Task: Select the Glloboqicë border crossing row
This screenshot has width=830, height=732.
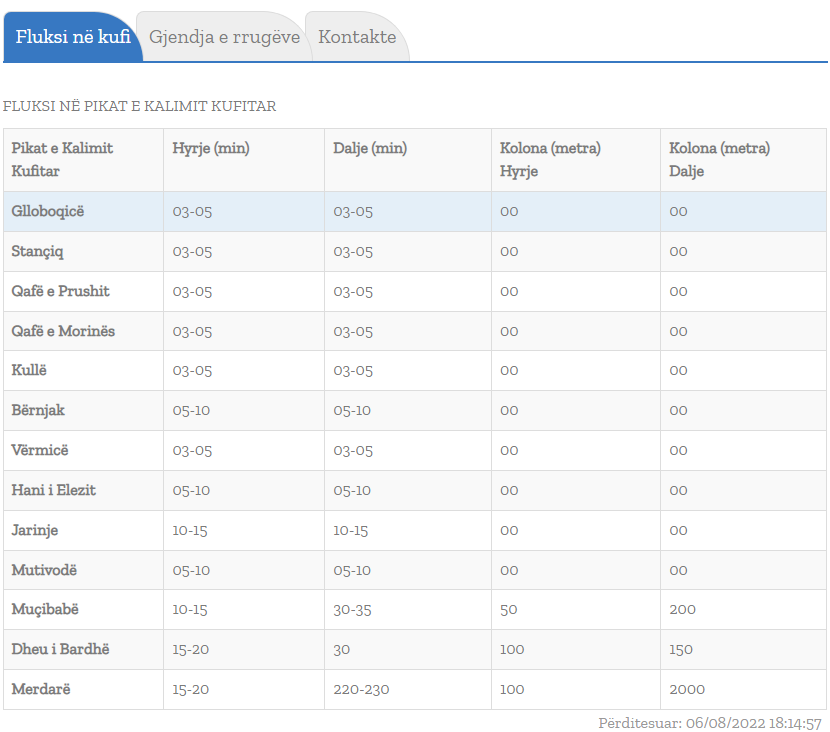Action: pyautogui.click(x=48, y=211)
